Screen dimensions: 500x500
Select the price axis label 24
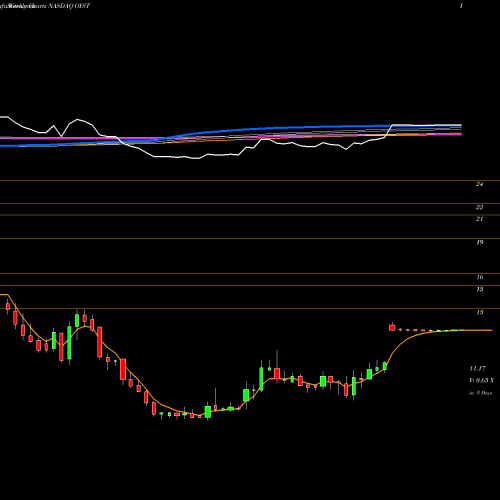click(479, 184)
